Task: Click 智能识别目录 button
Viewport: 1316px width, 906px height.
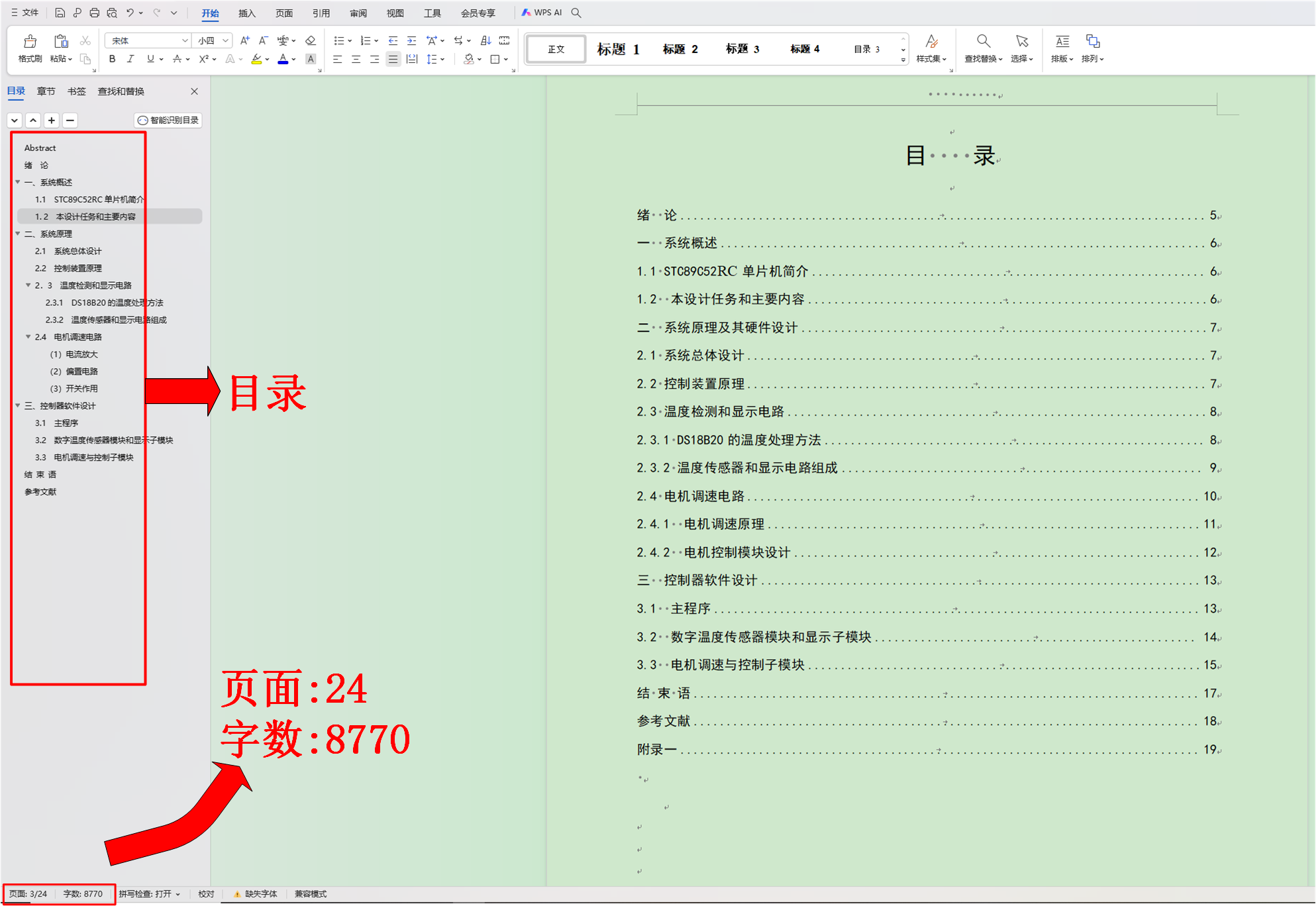Action: [x=168, y=120]
